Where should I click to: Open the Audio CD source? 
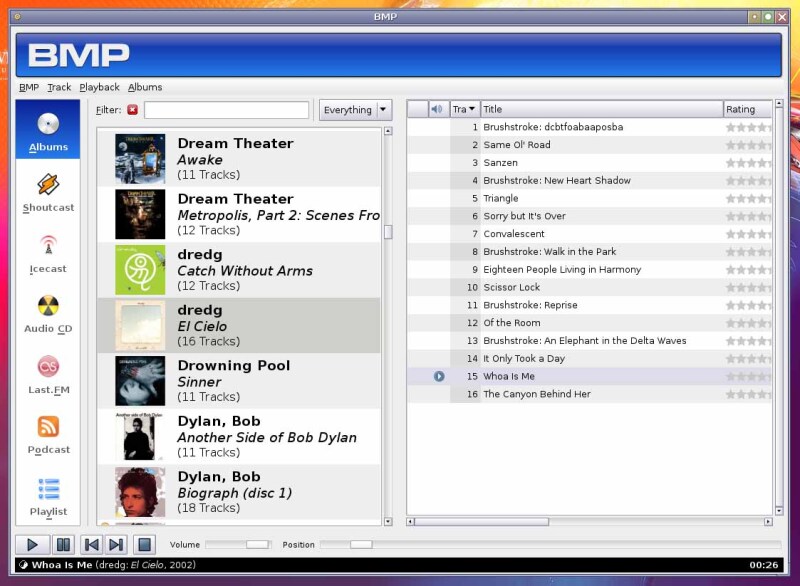(48, 314)
